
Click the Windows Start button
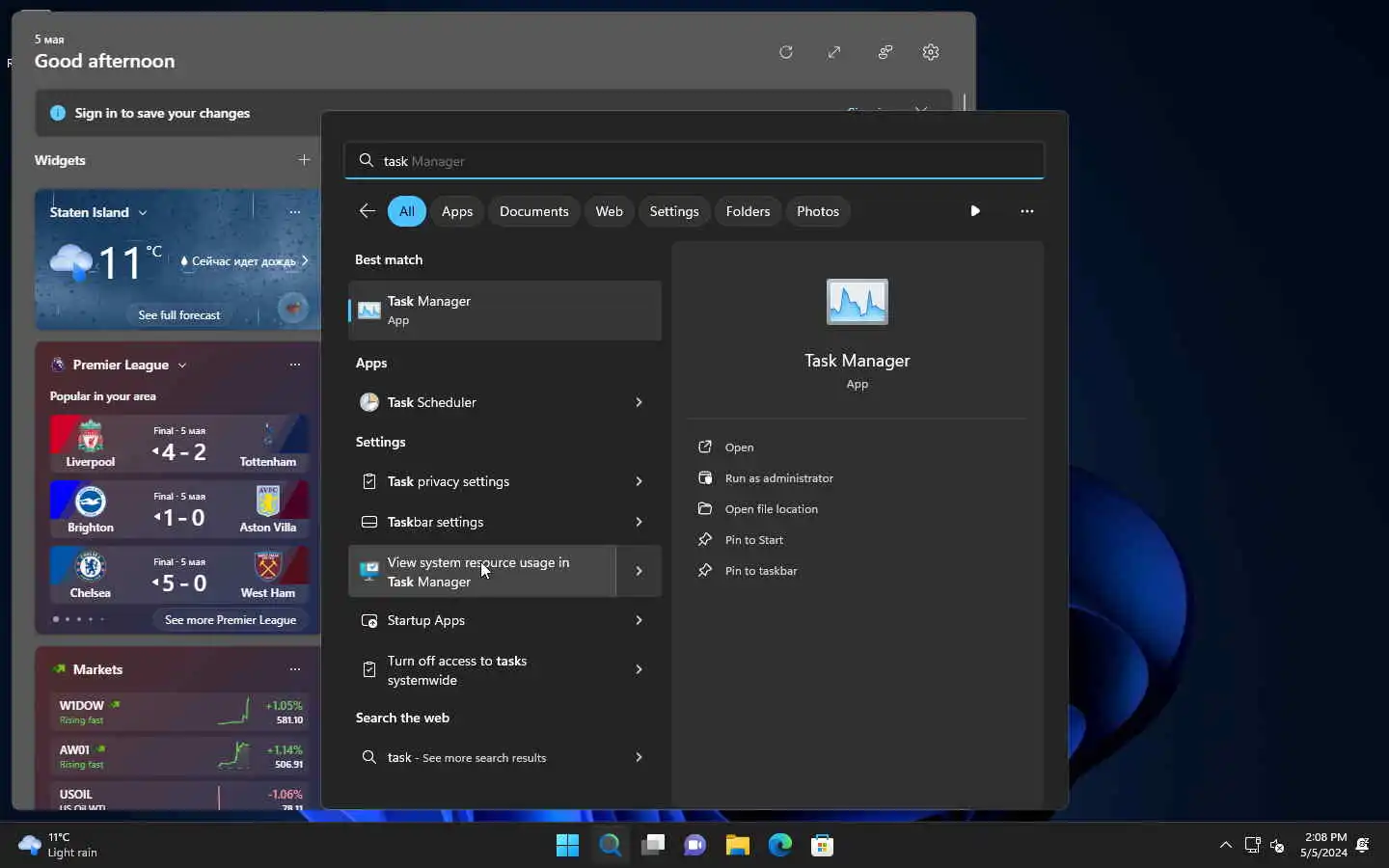point(567,845)
